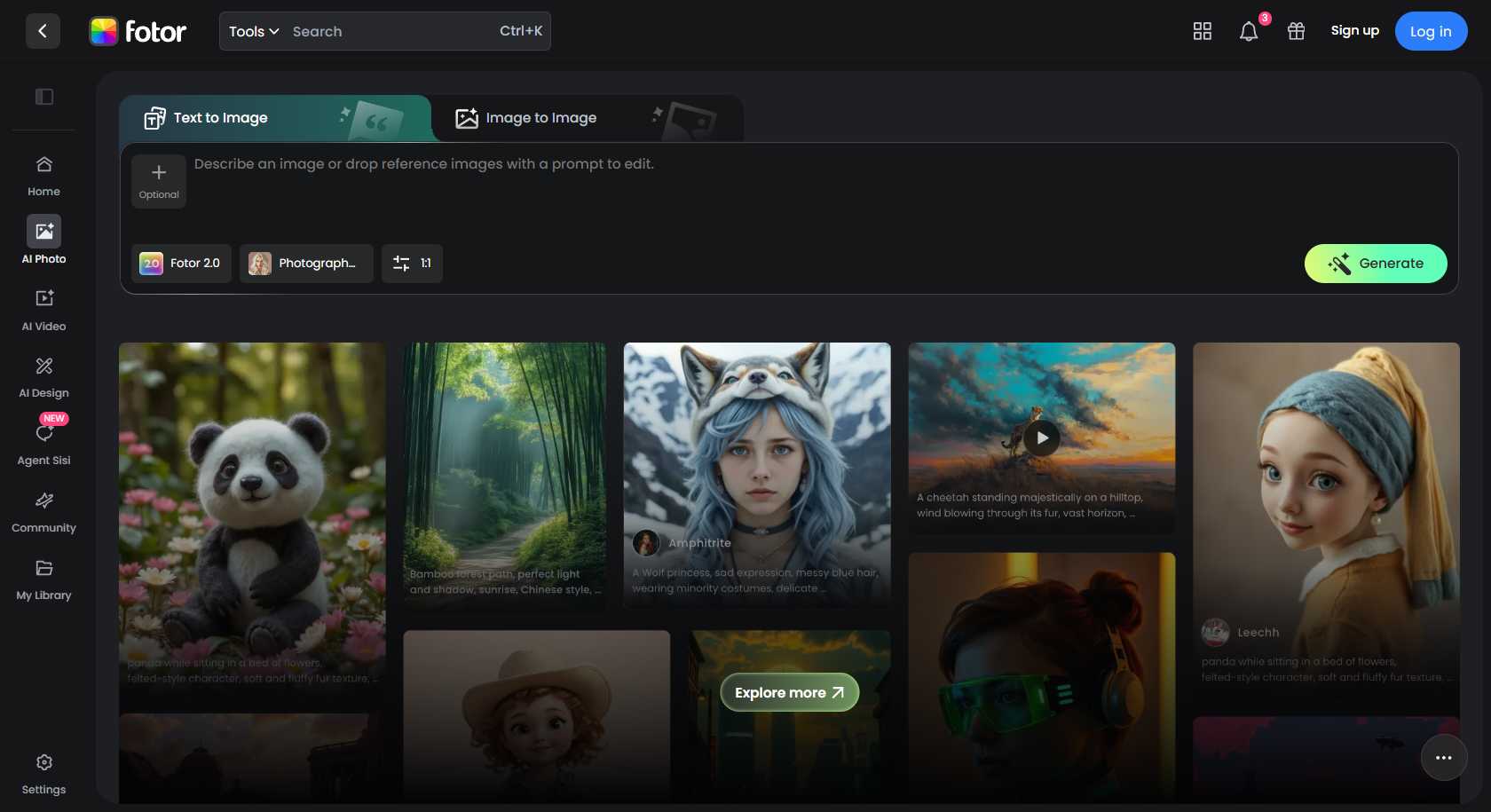Image resolution: width=1491 pixels, height=812 pixels.
Task: Open the 1:1 aspect ratio settings
Action: click(412, 264)
